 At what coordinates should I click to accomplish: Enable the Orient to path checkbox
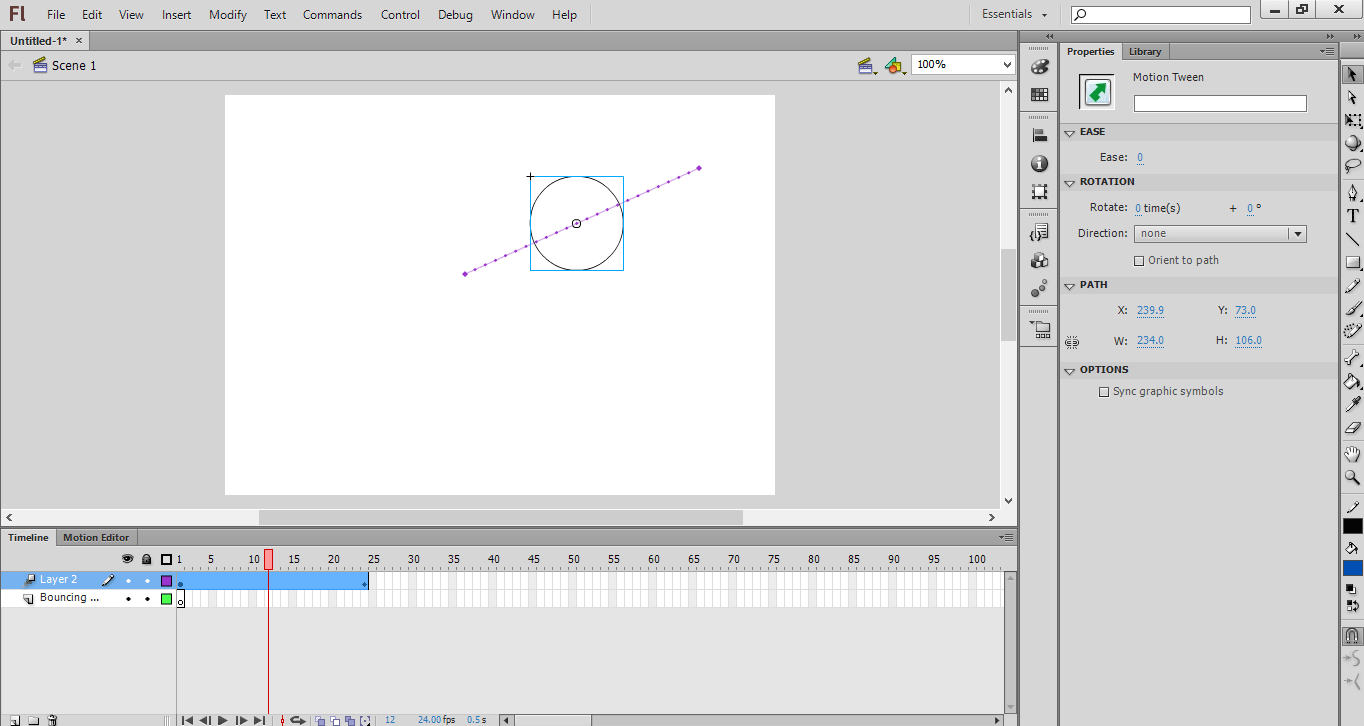(1139, 261)
